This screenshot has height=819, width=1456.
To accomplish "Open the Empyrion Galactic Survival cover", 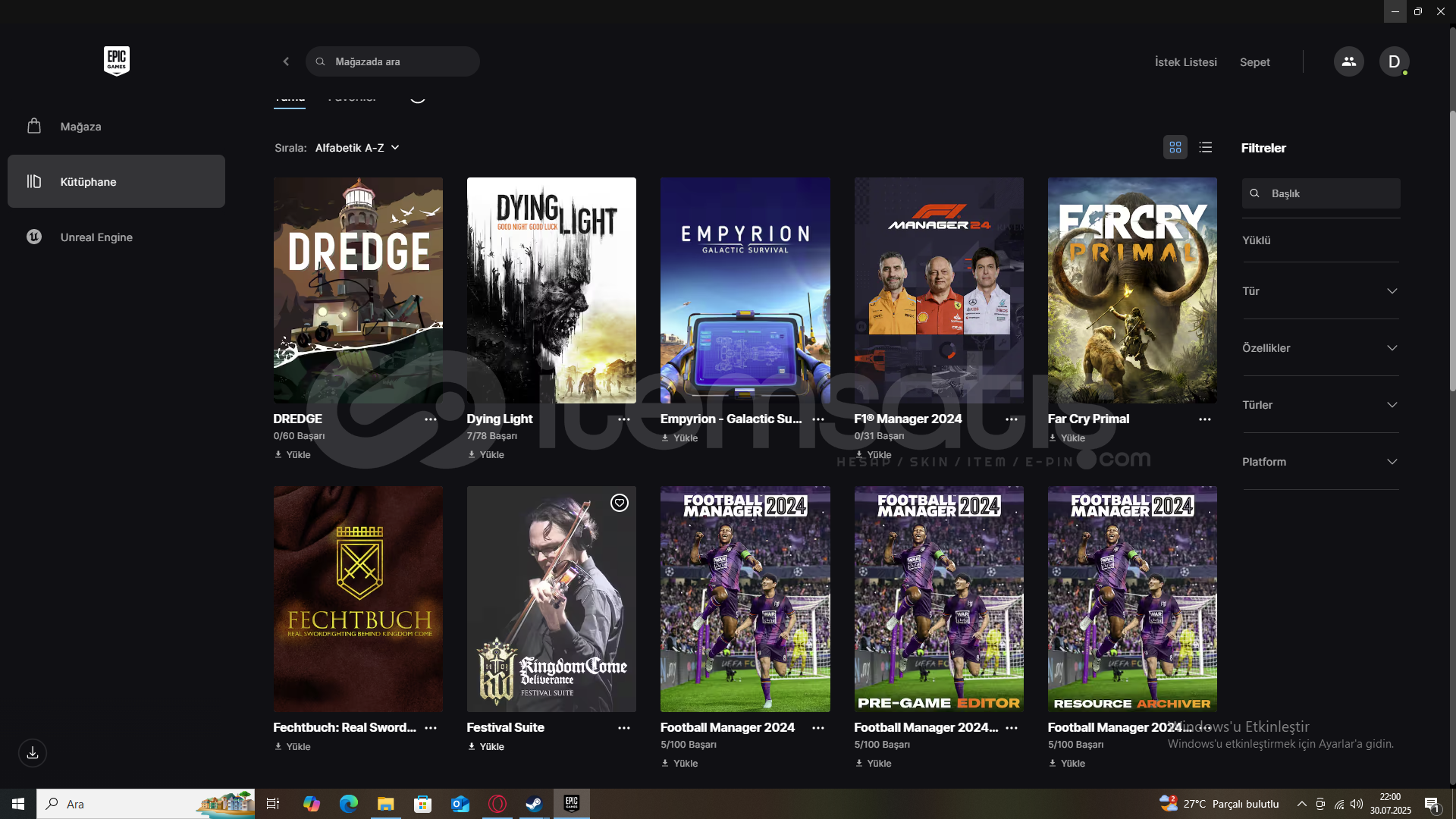I will point(745,290).
